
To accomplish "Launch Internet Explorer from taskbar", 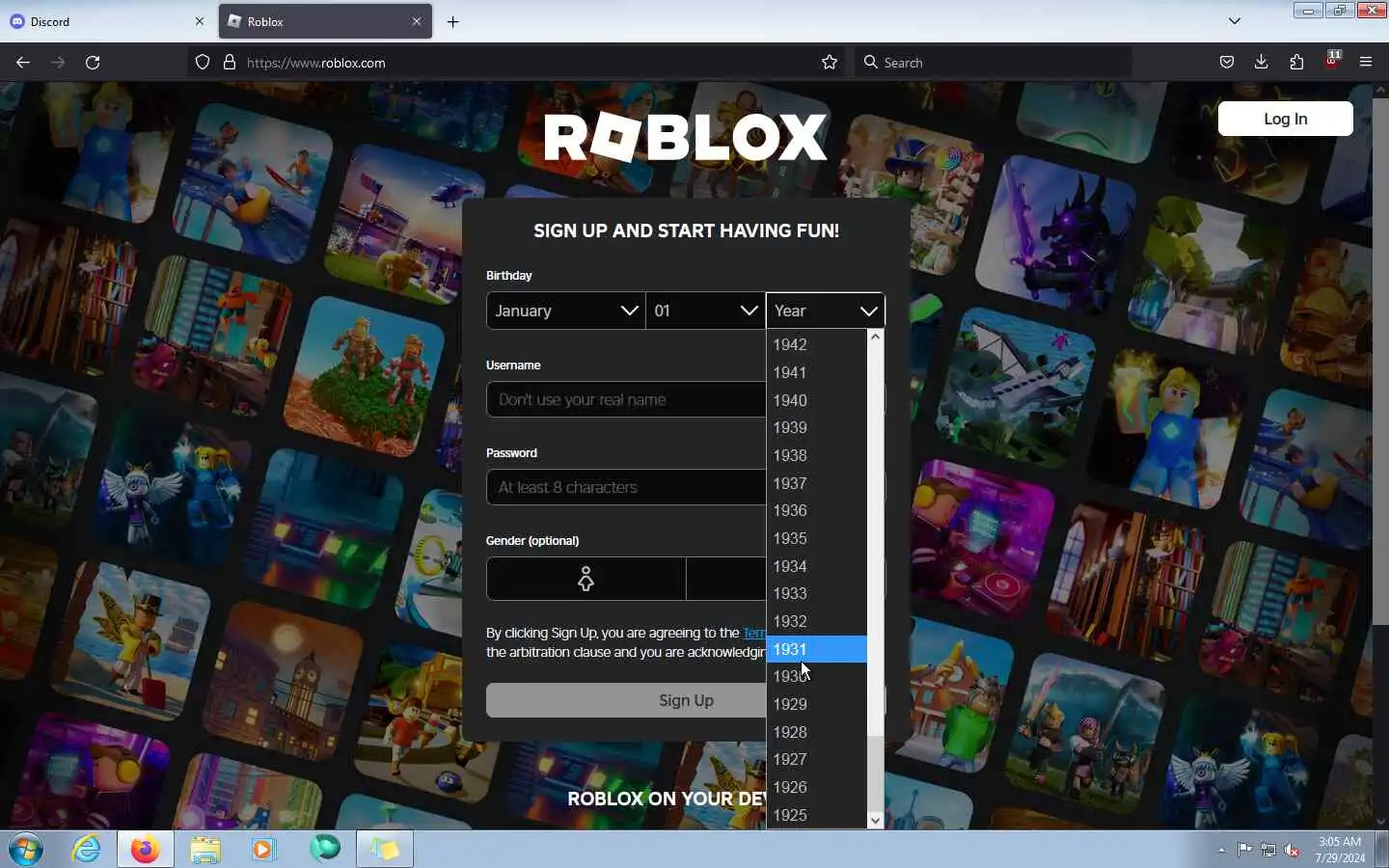I will tap(86, 850).
